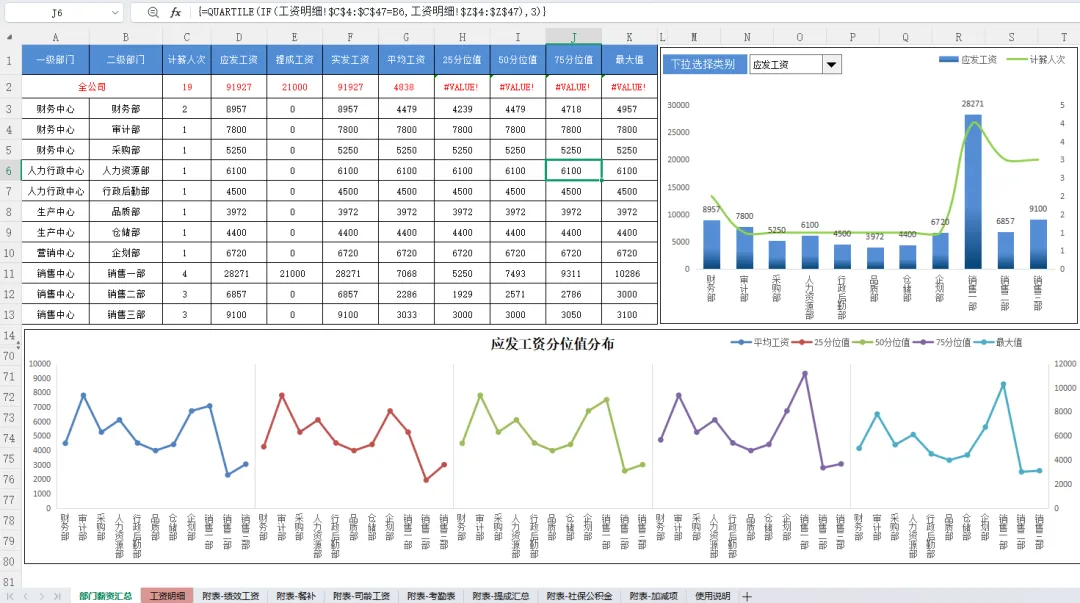
Task: Select the 全公司 merged cell
Action: pyautogui.click(x=92, y=87)
